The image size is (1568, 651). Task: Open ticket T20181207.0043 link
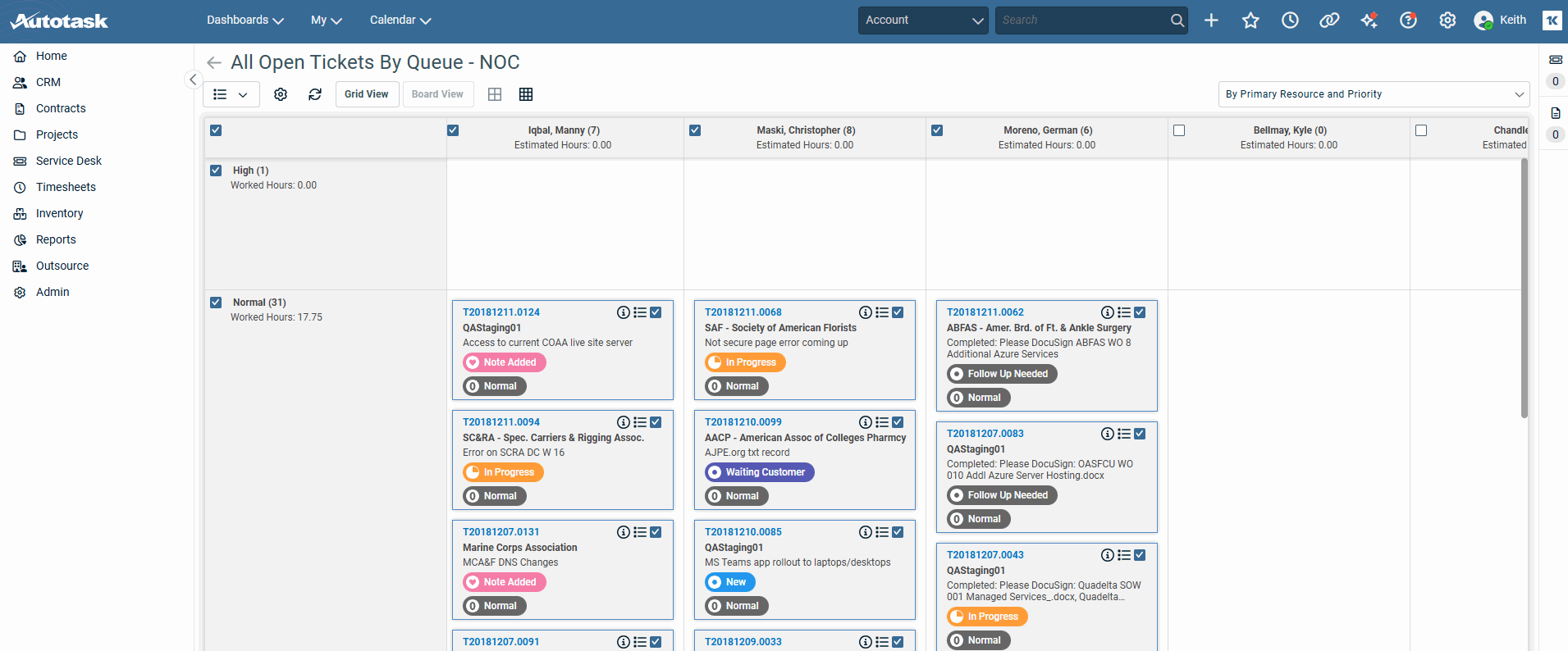tap(985, 555)
